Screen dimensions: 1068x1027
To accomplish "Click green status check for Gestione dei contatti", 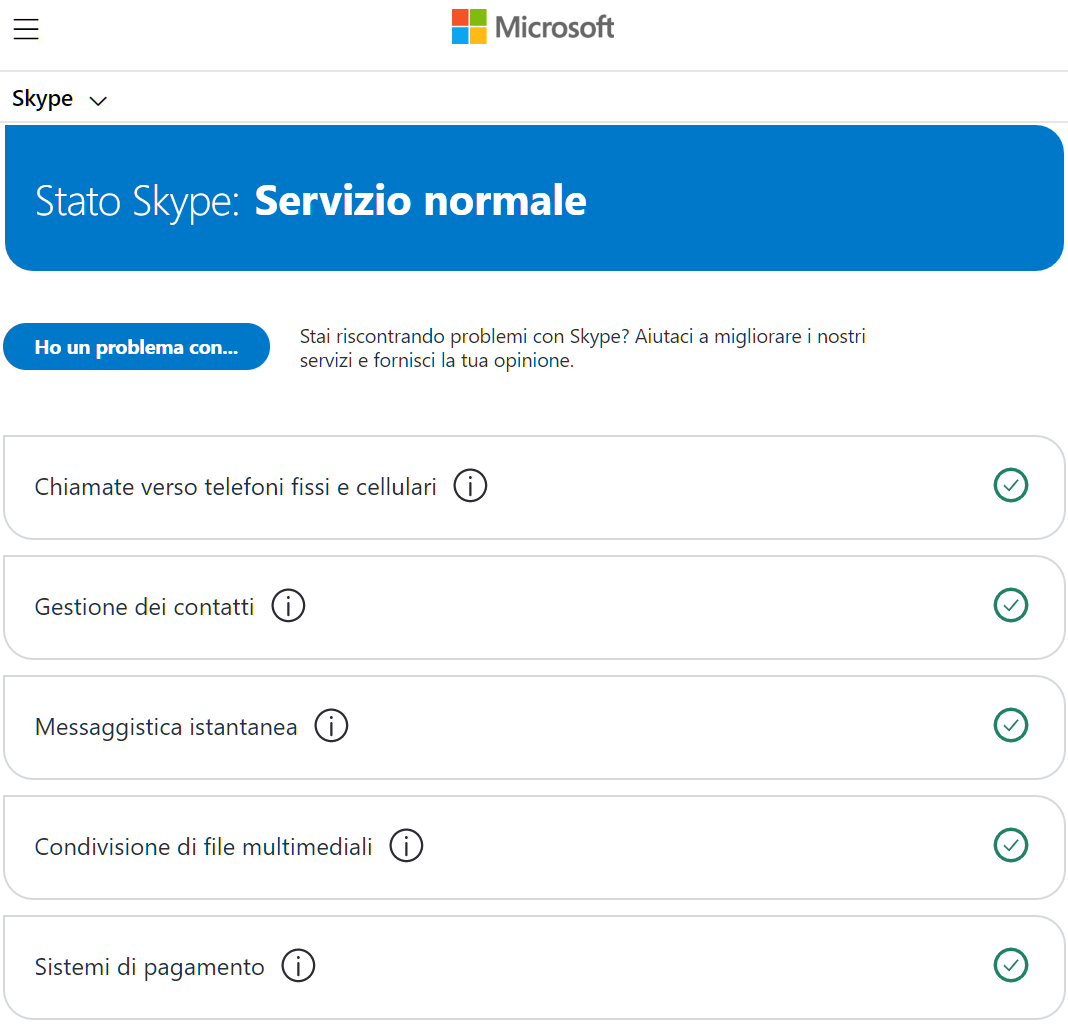I will (x=1010, y=606).
